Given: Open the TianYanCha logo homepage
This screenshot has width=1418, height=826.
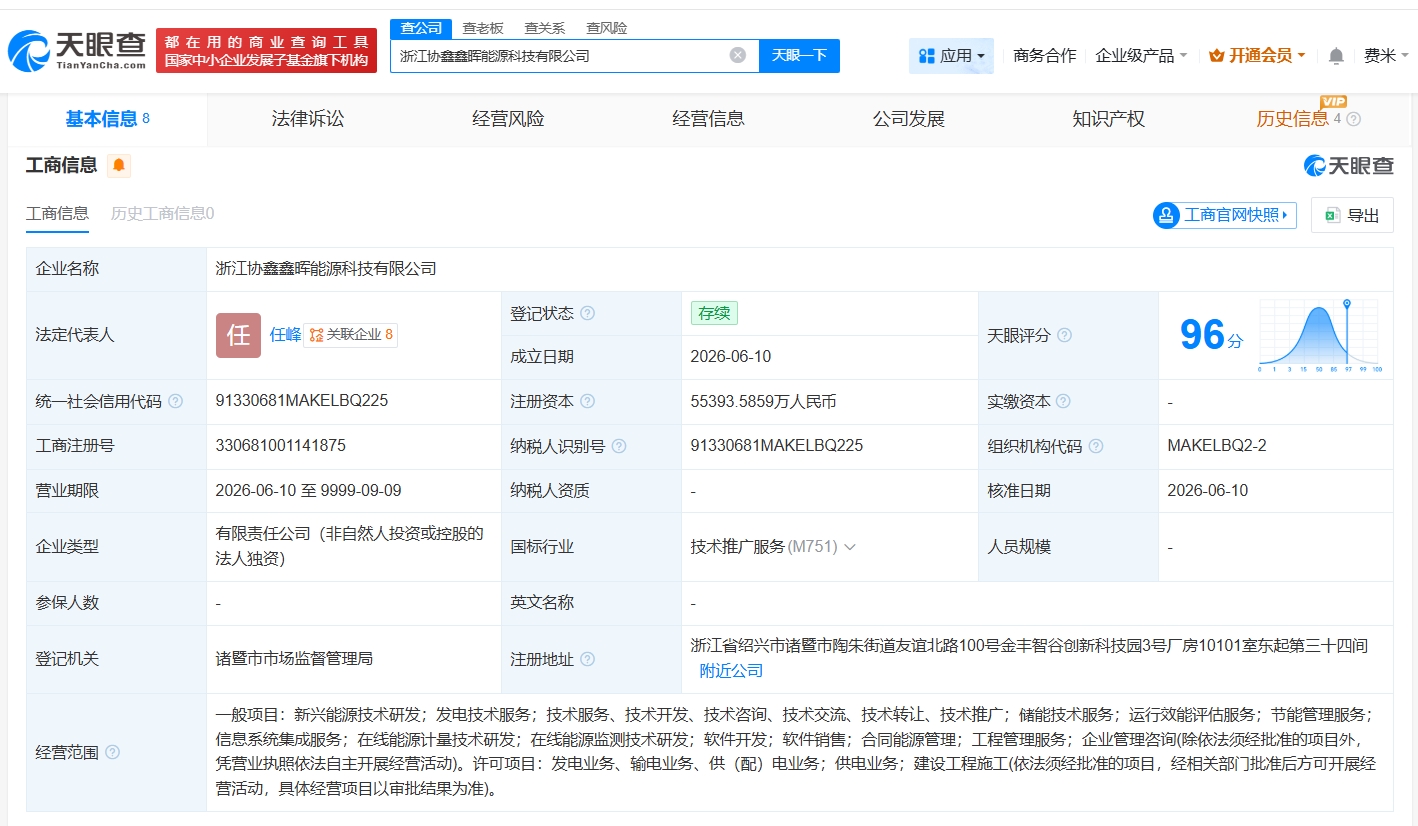Looking at the screenshot, I should [77, 51].
